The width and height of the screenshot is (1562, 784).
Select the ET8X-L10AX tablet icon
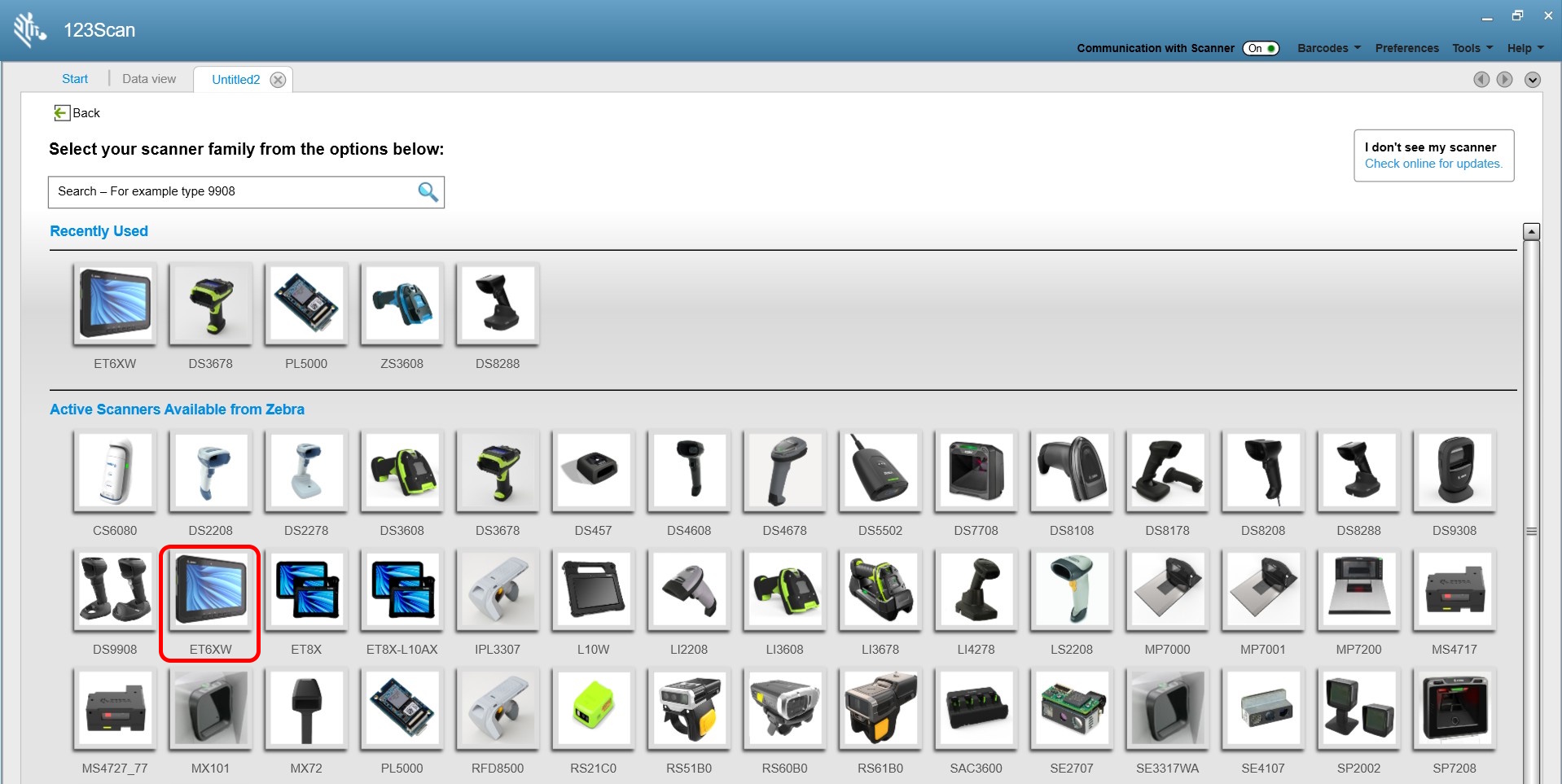click(x=402, y=589)
